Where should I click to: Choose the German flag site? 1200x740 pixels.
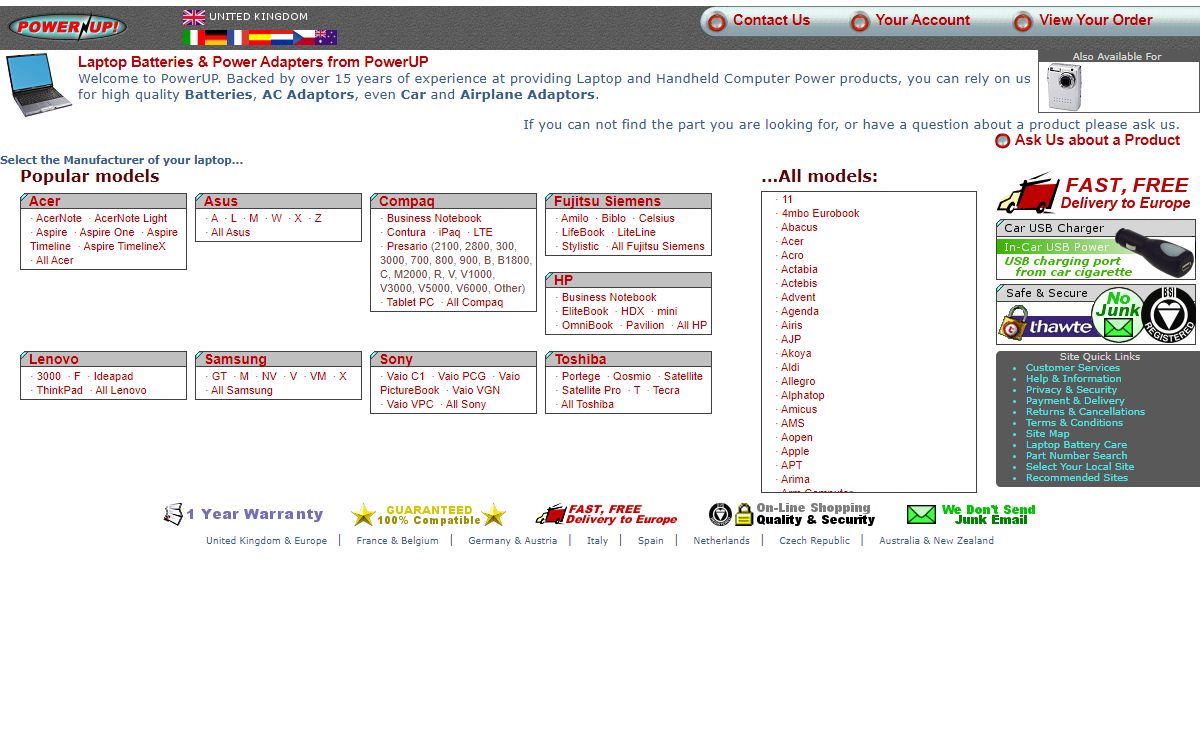[x=216, y=38]
